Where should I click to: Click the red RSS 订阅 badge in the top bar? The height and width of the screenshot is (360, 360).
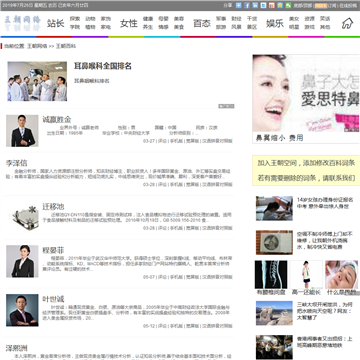tap(321, 5)
